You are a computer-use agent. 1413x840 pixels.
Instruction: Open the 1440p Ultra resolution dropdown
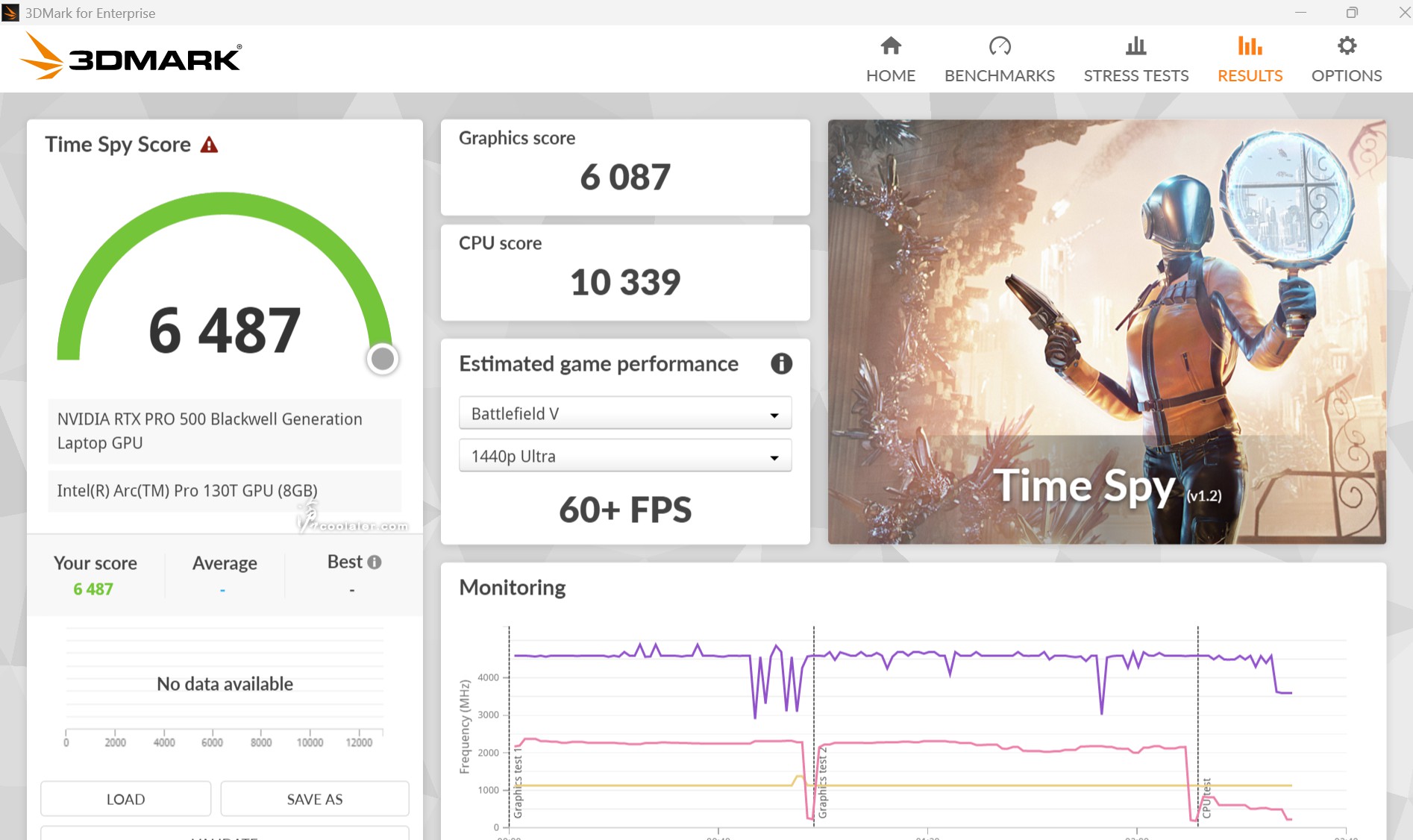click(624, 456)
